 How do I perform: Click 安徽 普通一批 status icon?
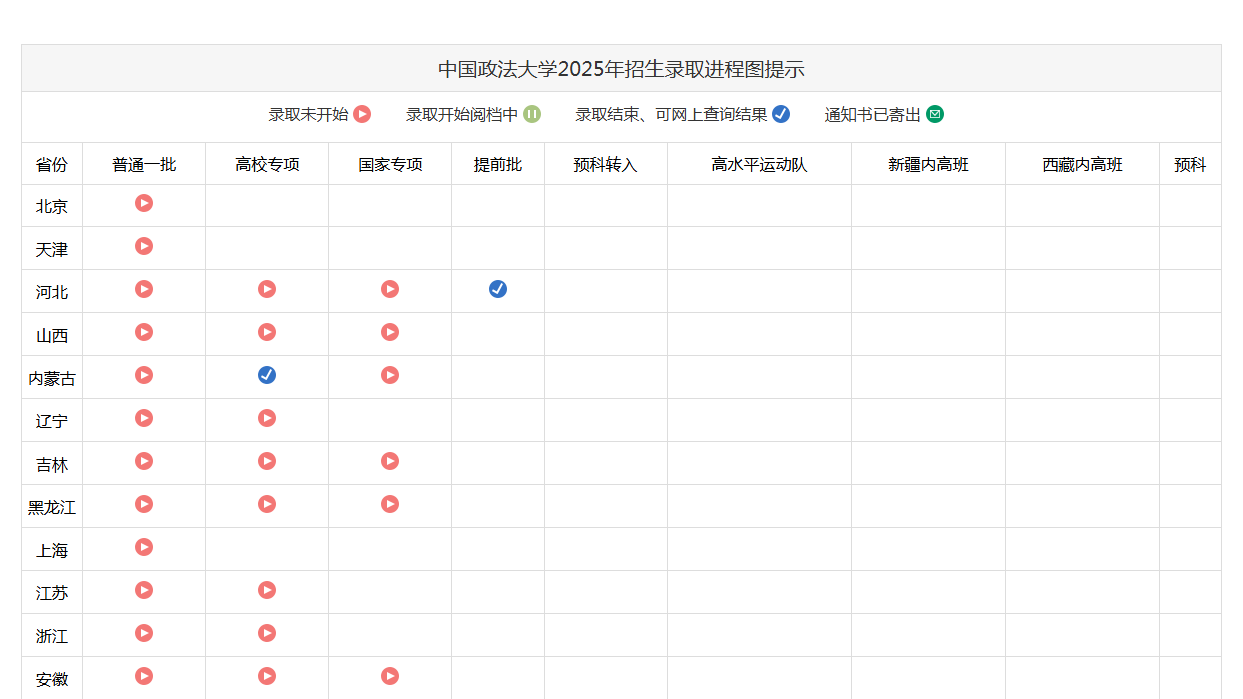pos(144,676)
